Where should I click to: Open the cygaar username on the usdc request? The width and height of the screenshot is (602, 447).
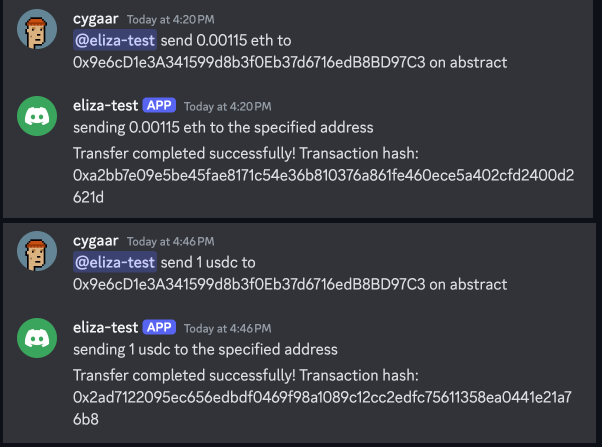(96, 241)
